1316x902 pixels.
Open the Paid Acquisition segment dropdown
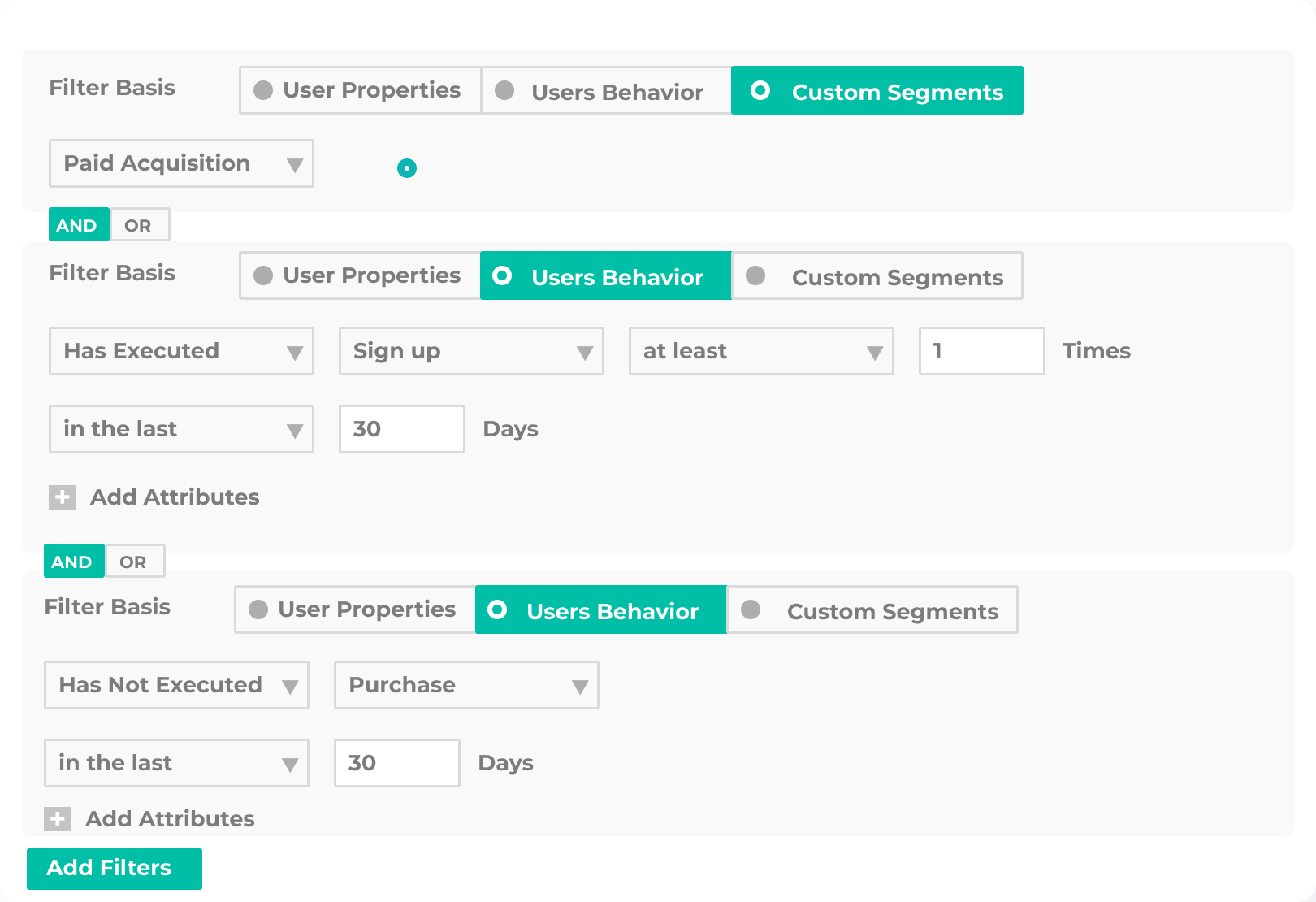click(x=181, y=163)
